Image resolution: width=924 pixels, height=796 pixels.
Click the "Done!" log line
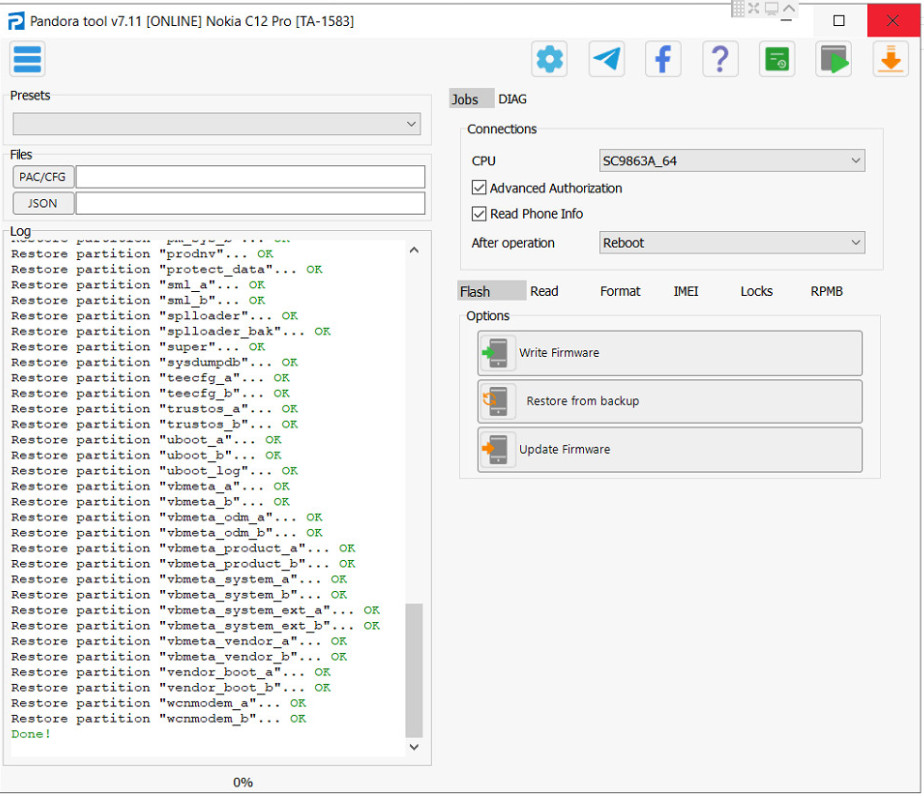click(31, 734)
